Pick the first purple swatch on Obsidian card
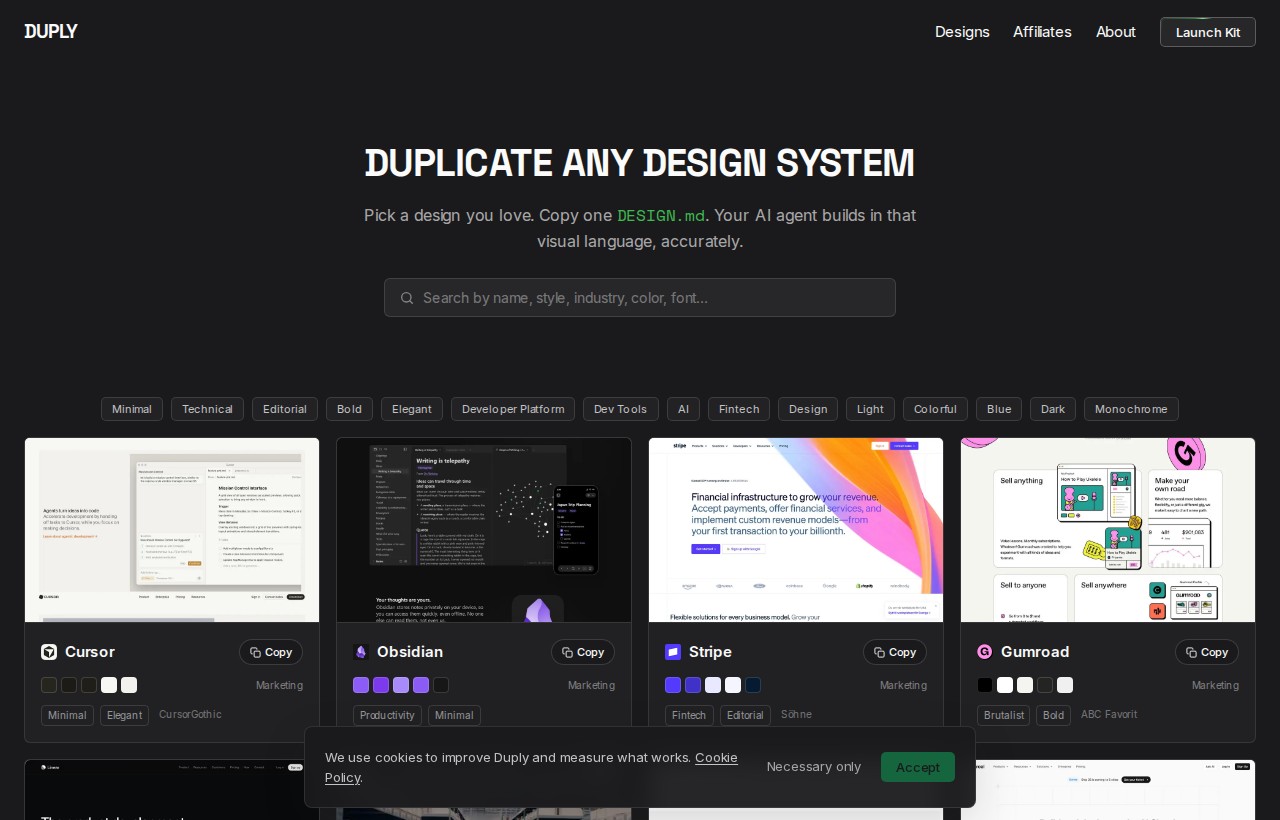The height and width of the screenshot is (820, 1280). tap(361, 685)
